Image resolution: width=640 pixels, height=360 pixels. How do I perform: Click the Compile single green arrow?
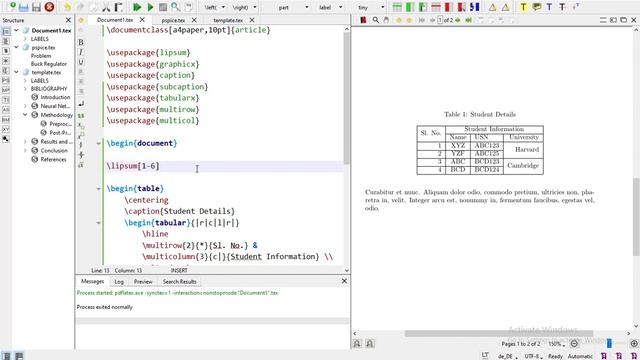(x=150, y=7)
